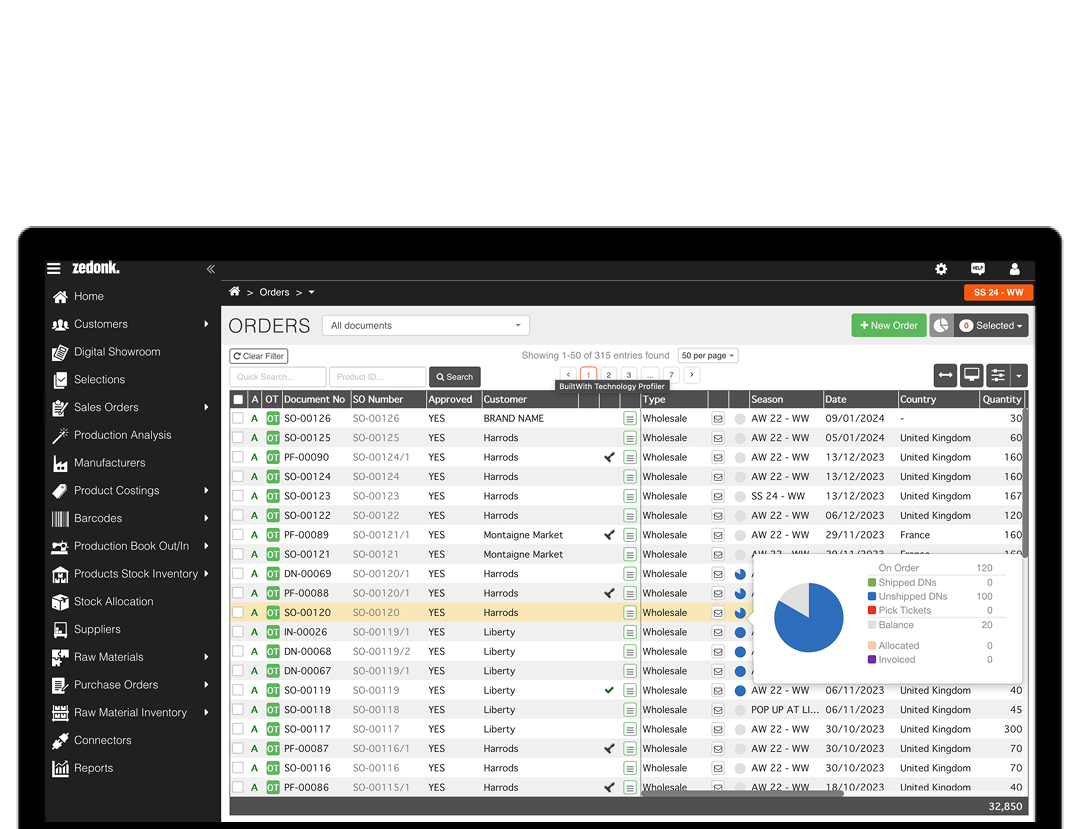Collapse the sidebar with double chevron
Viewport: 1080px width, 829px height.
tap(211, 269)
